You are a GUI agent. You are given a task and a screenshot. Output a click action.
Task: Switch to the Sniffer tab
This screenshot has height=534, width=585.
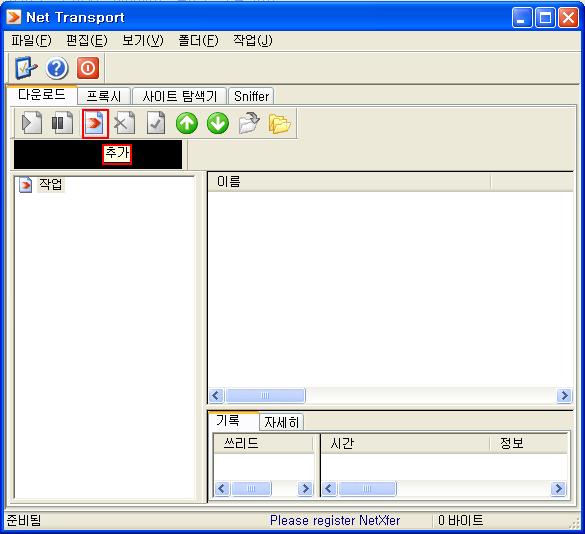(x=251, y=96)
